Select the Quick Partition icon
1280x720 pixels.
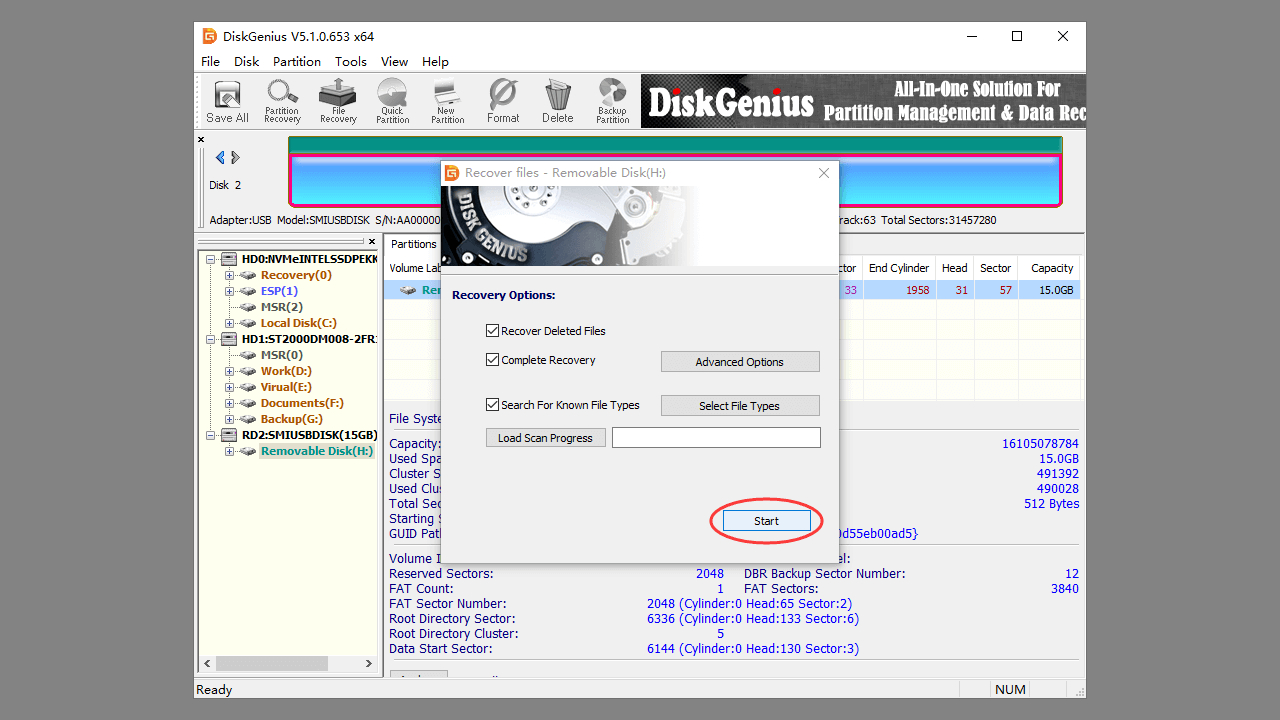tap(392, 102)
